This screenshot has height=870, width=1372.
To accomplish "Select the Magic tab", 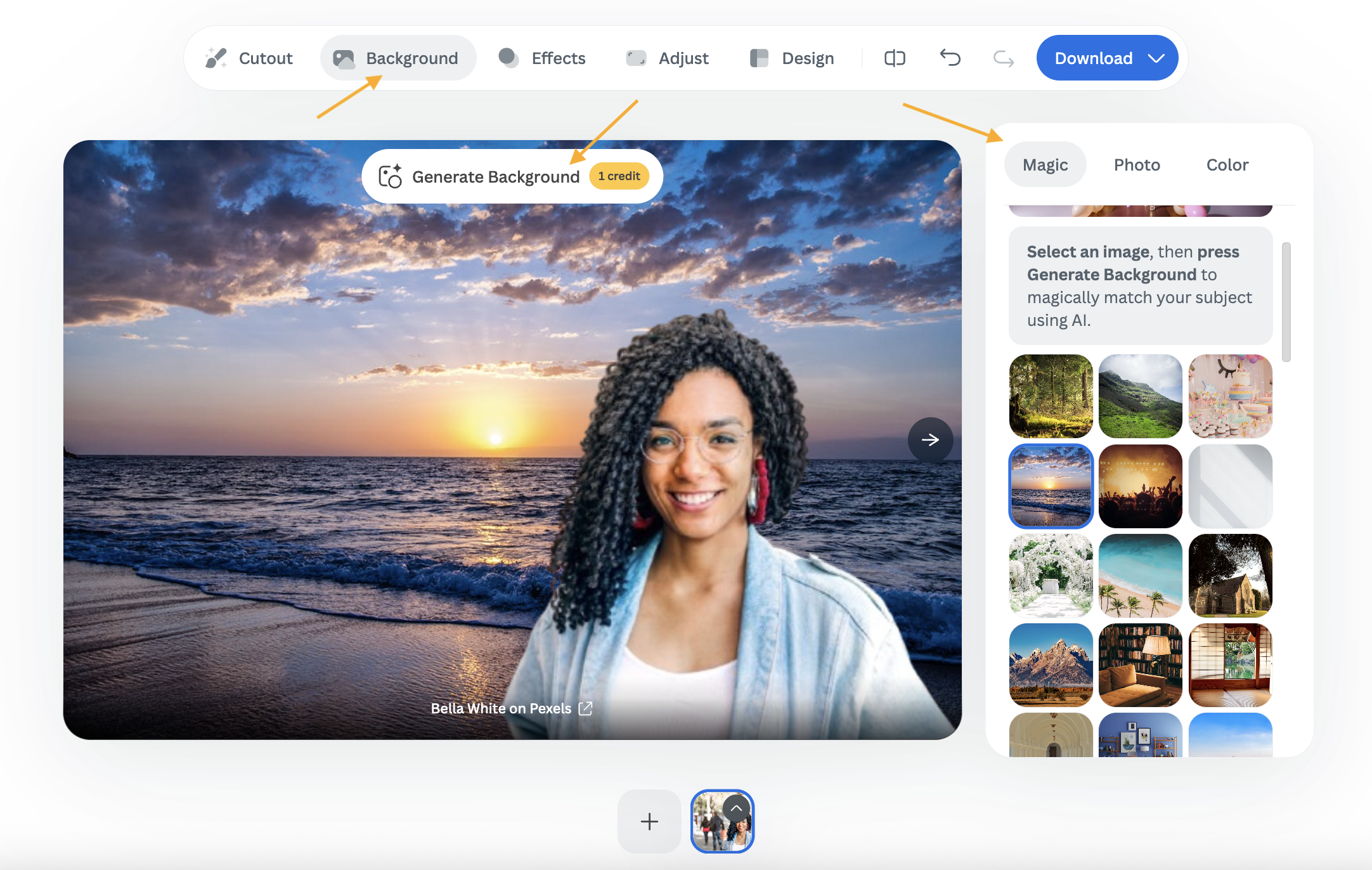I will click(1045, 165).
